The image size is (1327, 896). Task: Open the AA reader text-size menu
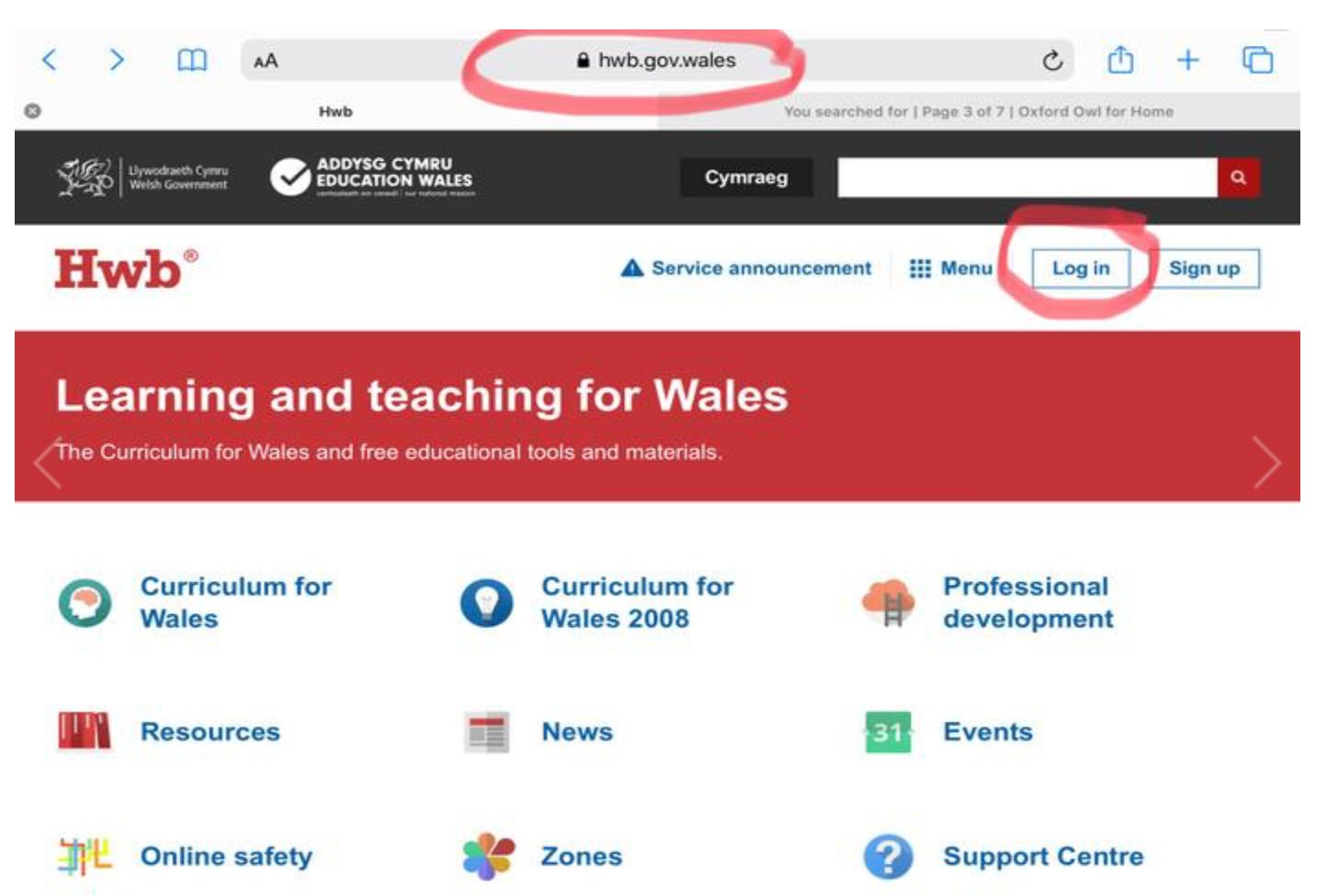click(265, 62)
